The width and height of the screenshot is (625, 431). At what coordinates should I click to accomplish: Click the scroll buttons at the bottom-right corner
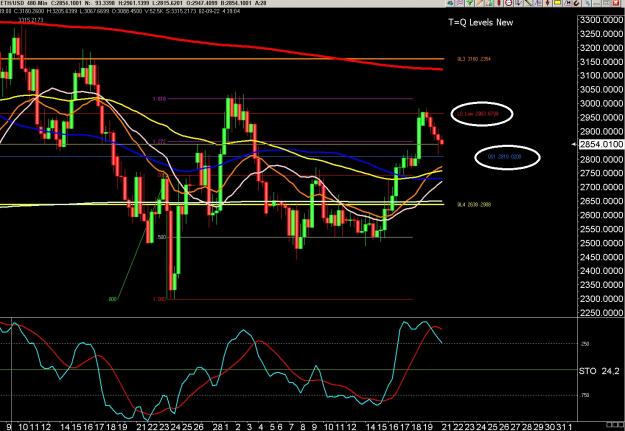tap(616, 425)
